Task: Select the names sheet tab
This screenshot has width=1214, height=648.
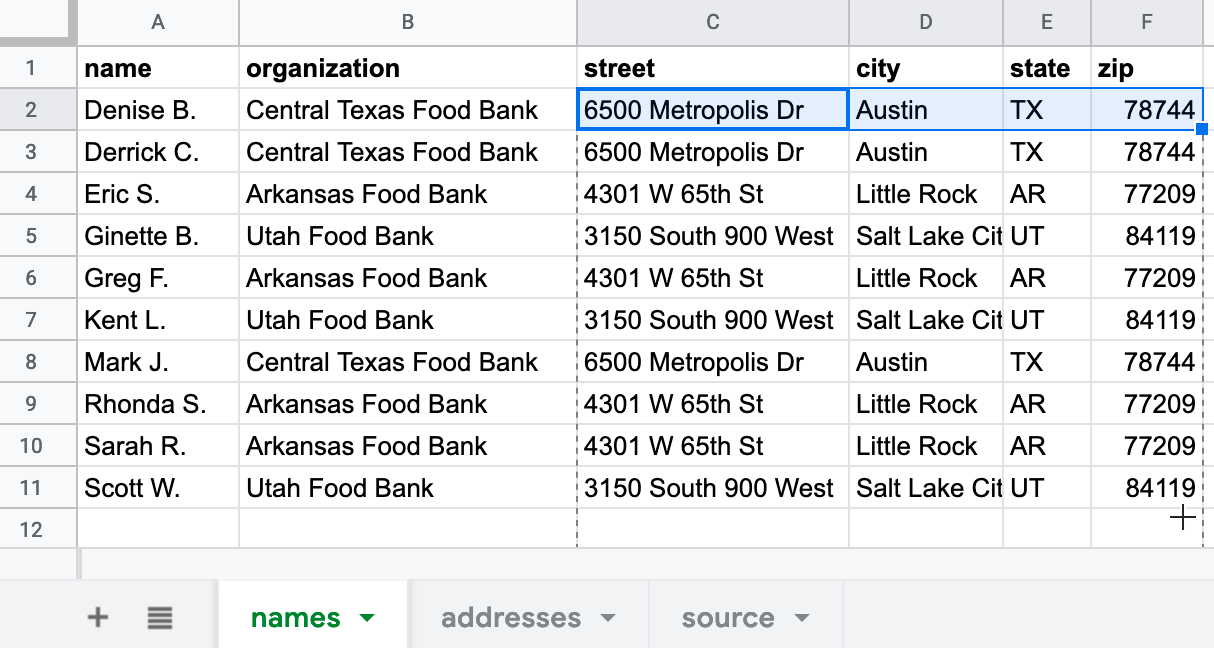Action: (295, 617)
